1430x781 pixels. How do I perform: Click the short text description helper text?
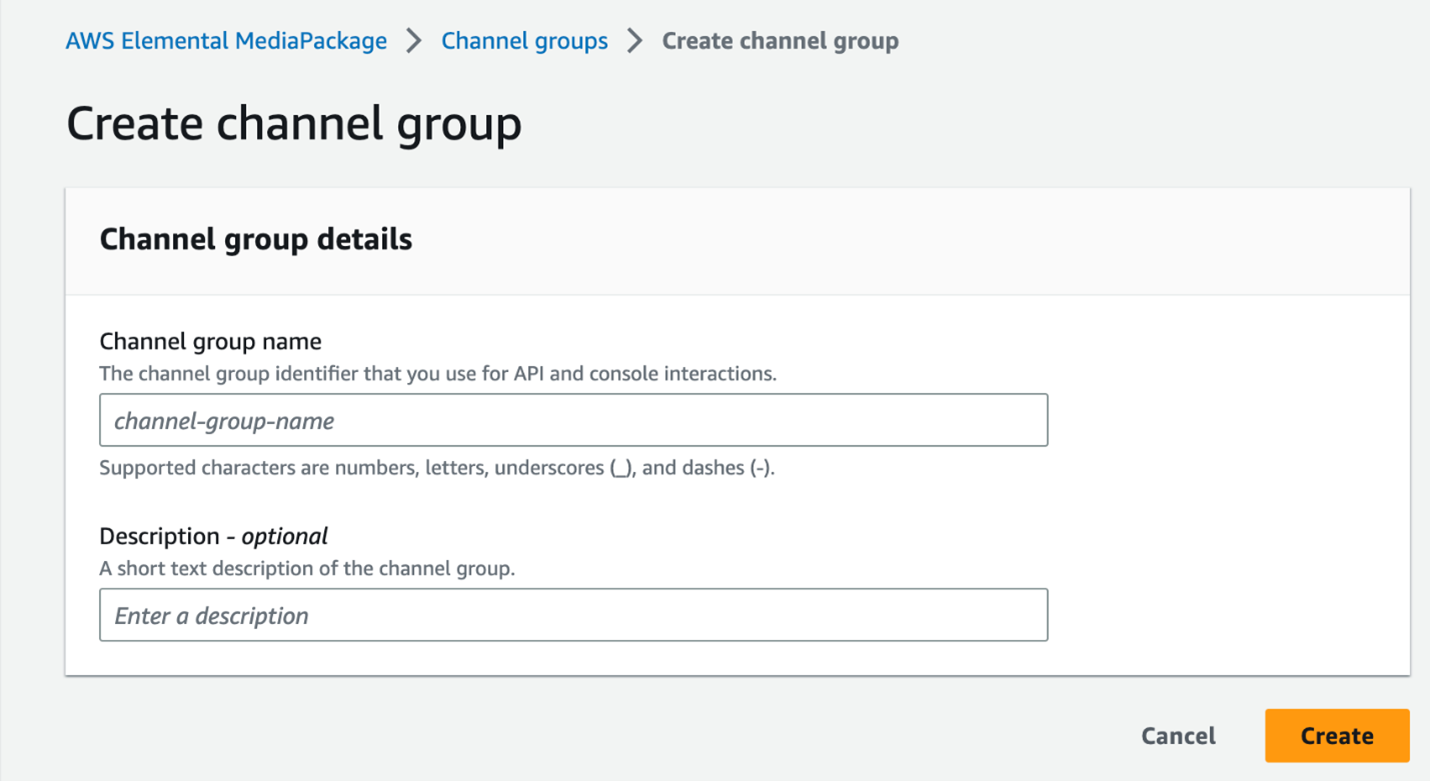pyautogui.click(x=307, y=569)
